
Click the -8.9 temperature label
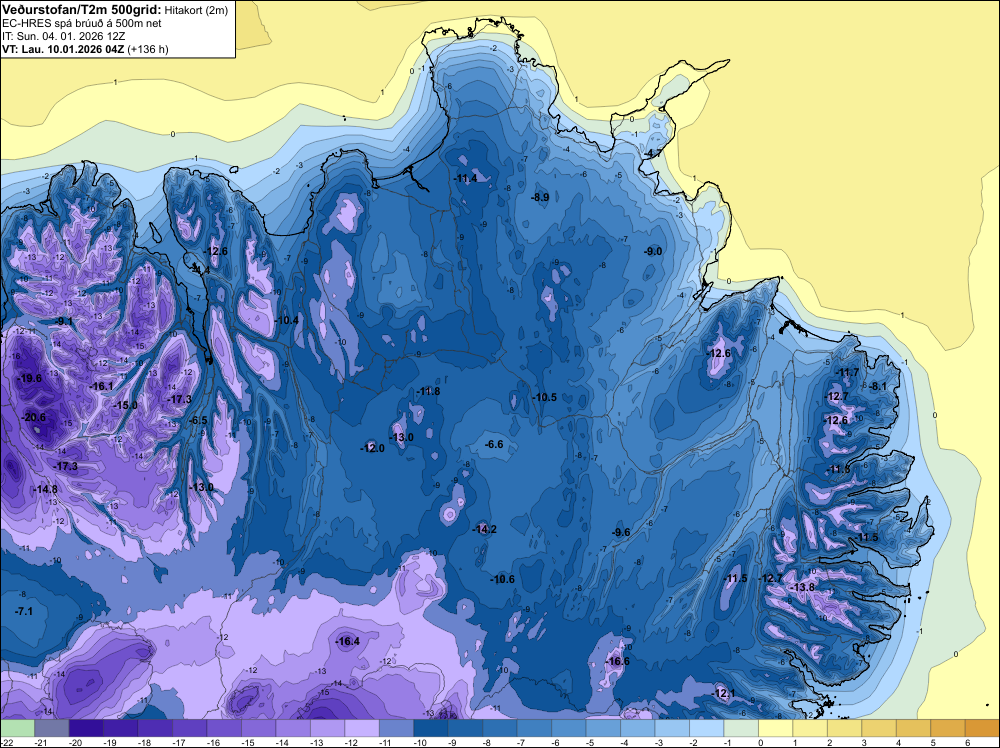pyautogui.click(x=540, y=198)
